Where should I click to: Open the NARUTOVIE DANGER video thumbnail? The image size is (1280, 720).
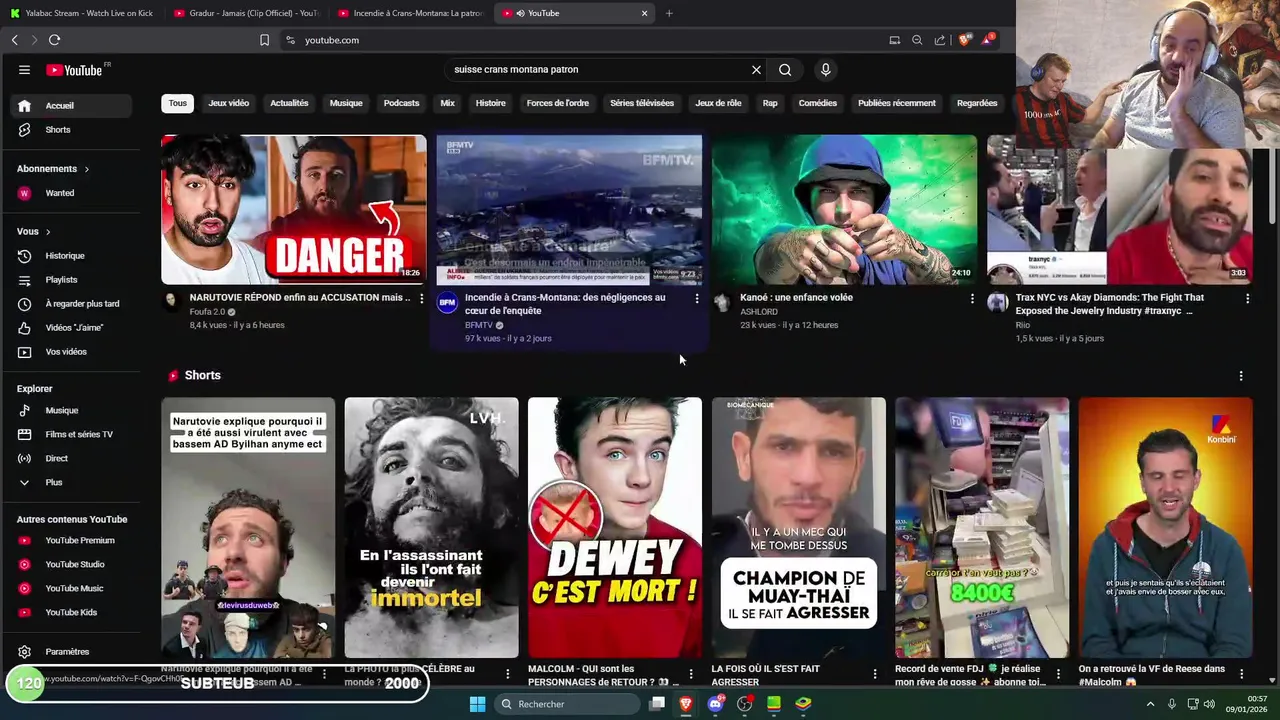click(x=294, y=210)
